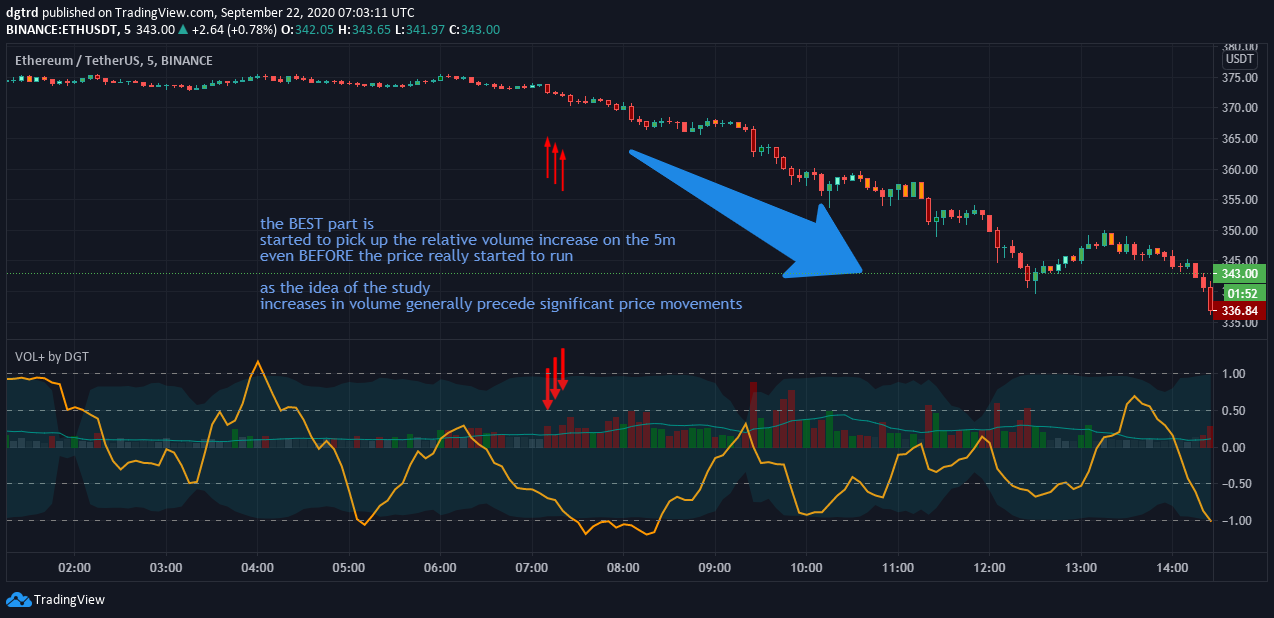Click the -0.50 indicator axis label
Image resolution: width=1274 pixels, height=618 pixels.
[1237, 484]
